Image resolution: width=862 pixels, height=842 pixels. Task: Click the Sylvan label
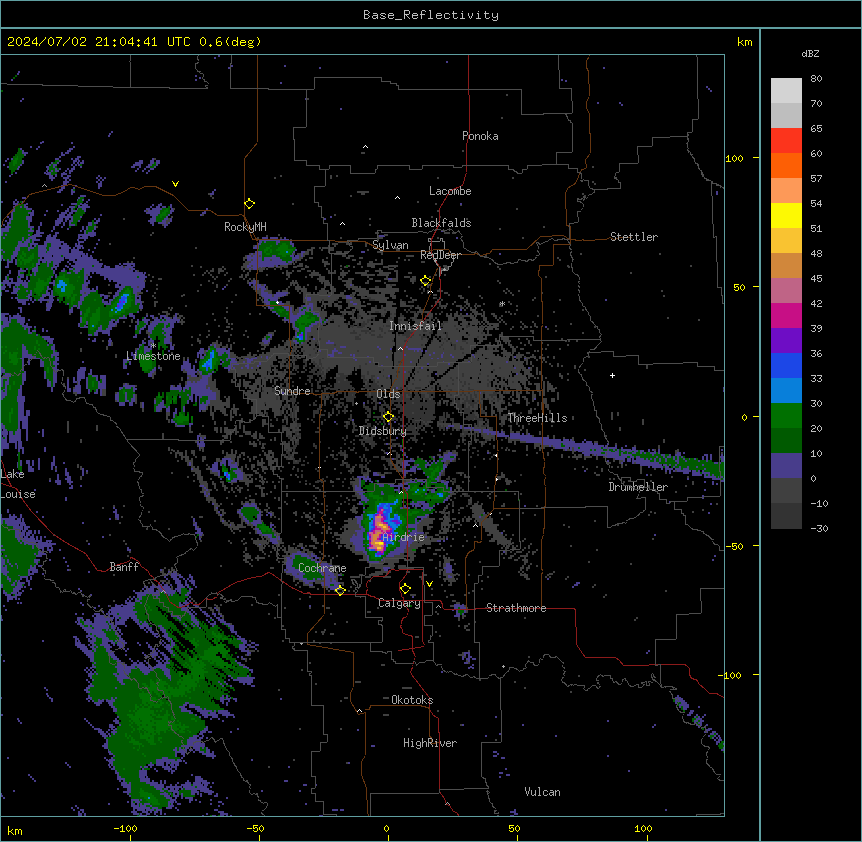(390, 245)
